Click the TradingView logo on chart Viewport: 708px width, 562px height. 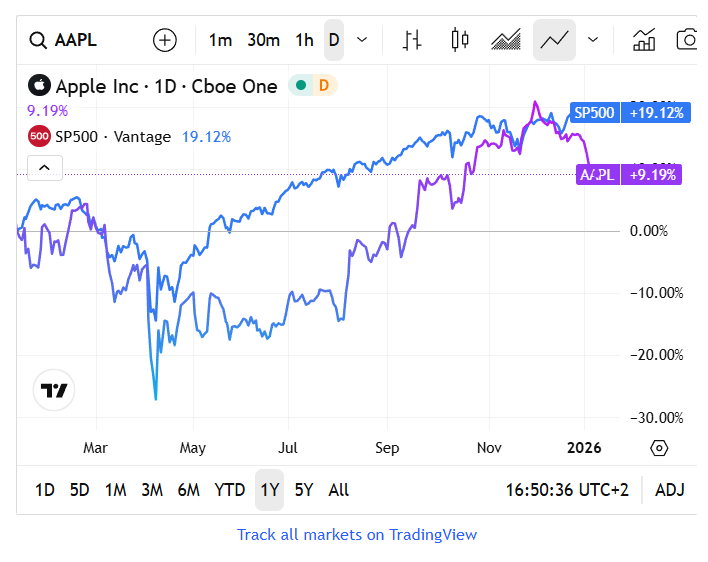[54, 390]
